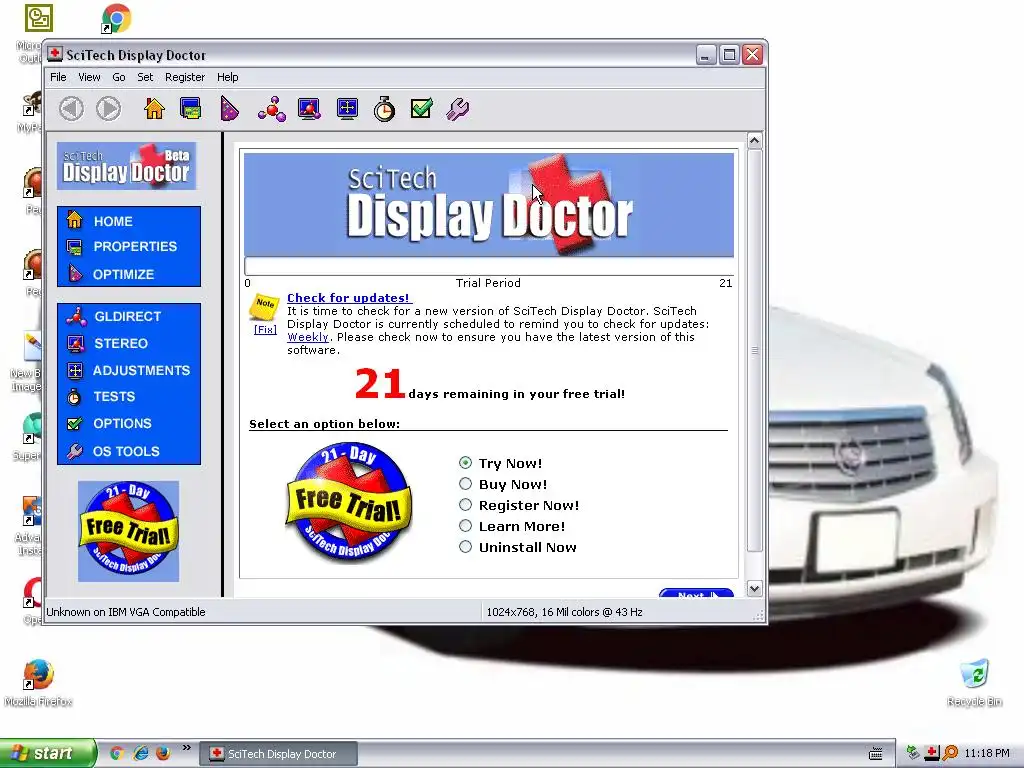Click the Next button at bottom right
1024x768 pixels.
[x=696, y=593]
